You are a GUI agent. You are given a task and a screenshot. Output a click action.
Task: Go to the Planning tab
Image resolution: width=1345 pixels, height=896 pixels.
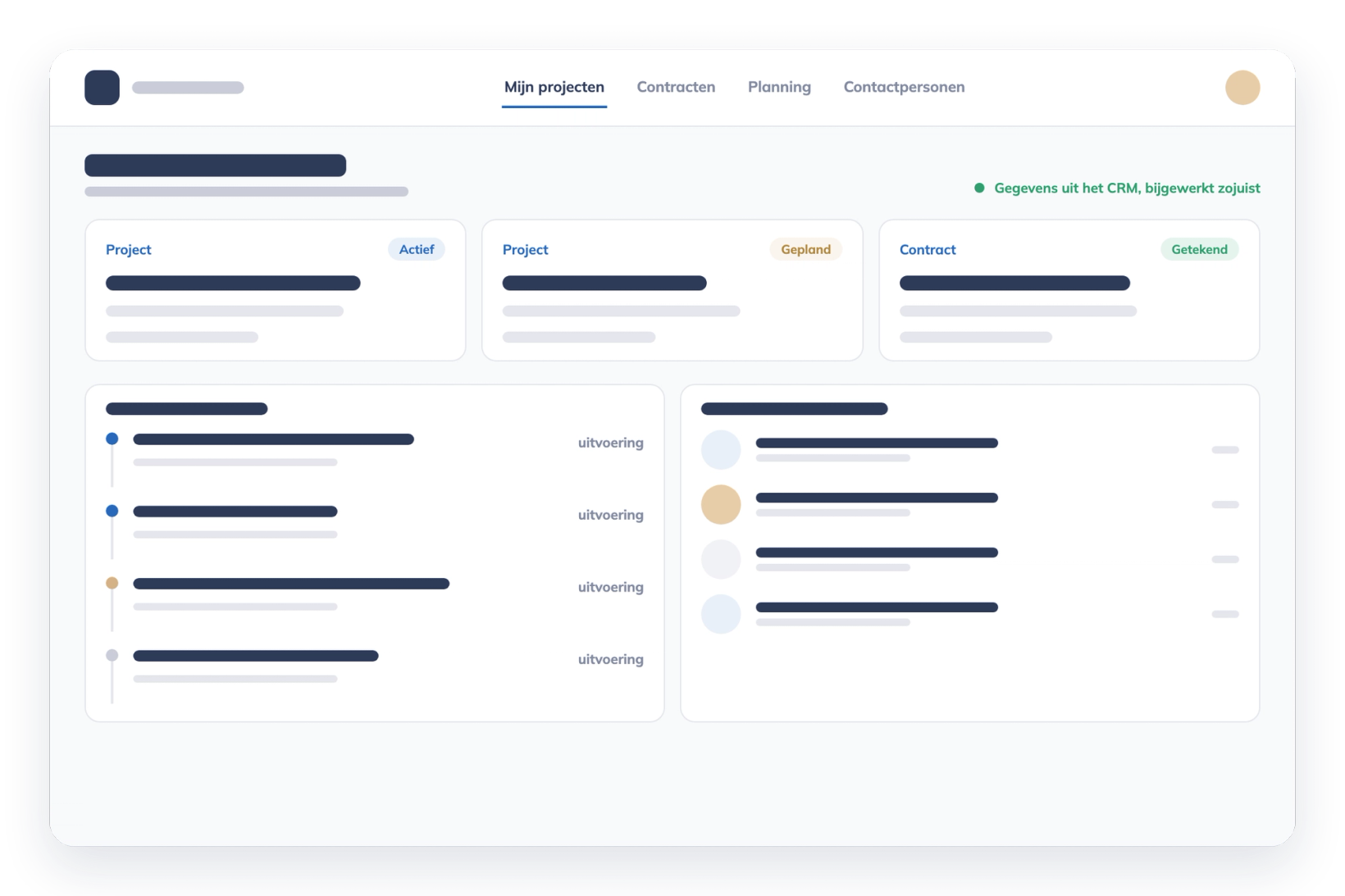(779, 87)
